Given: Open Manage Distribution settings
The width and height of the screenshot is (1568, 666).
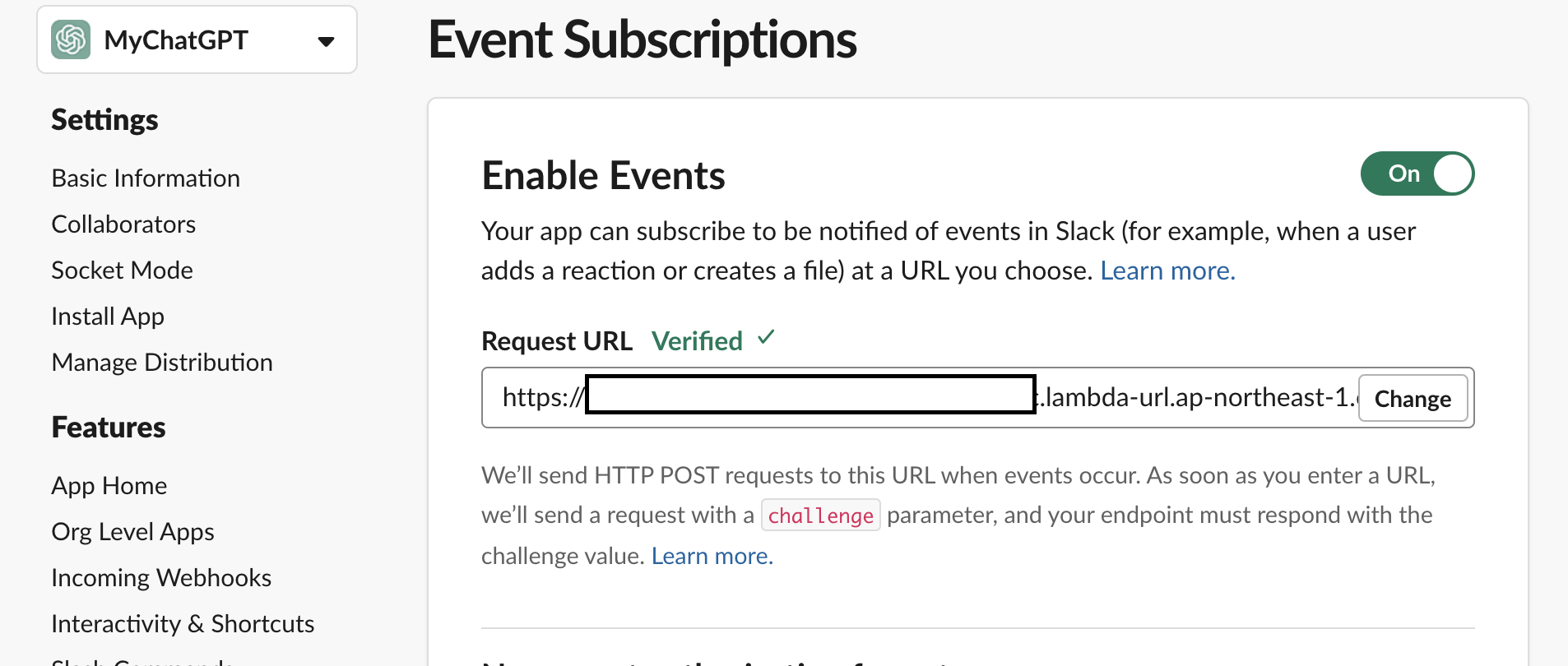Looking at the screenshot, I should [162, 363].
